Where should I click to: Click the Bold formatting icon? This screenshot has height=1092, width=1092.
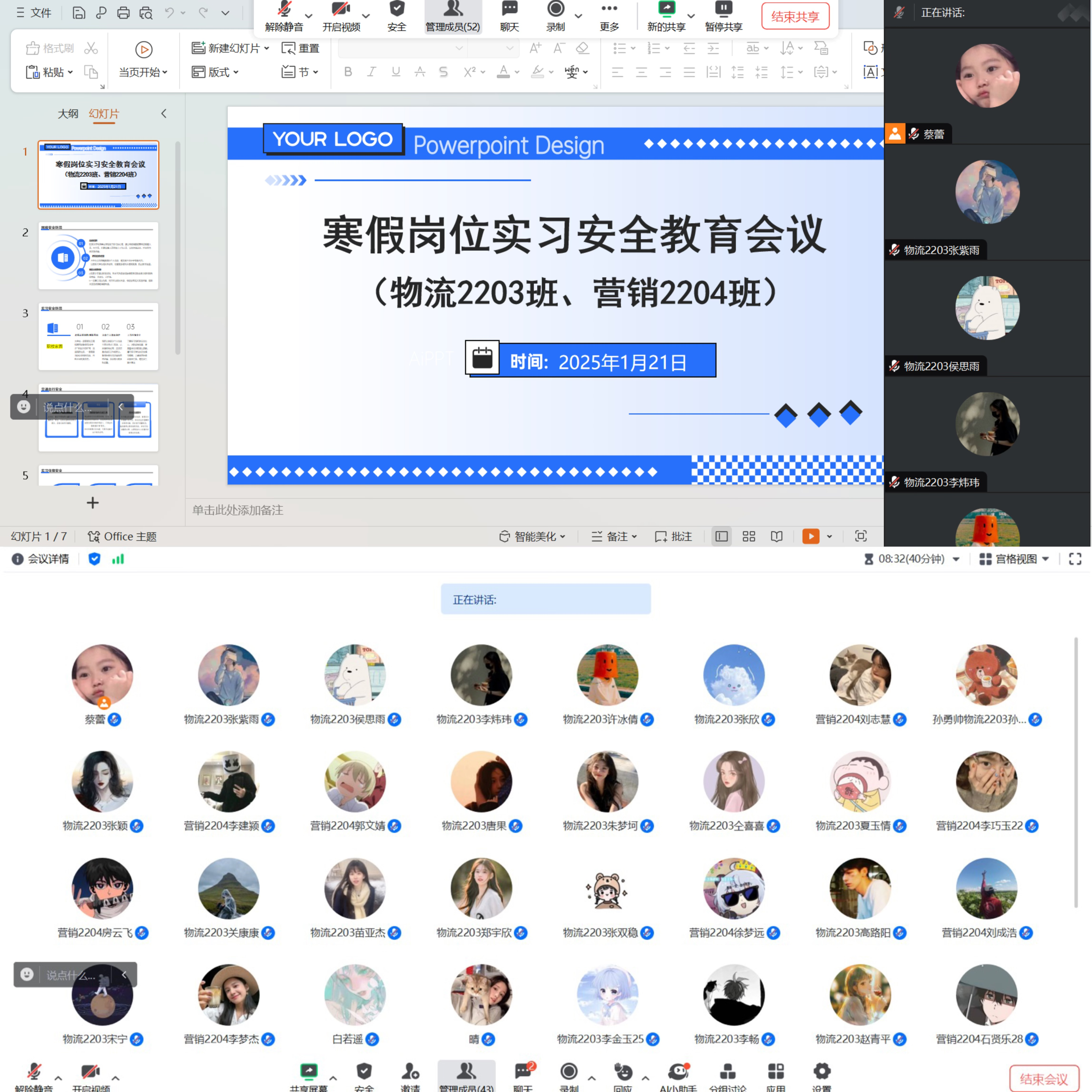coord(348,72)
